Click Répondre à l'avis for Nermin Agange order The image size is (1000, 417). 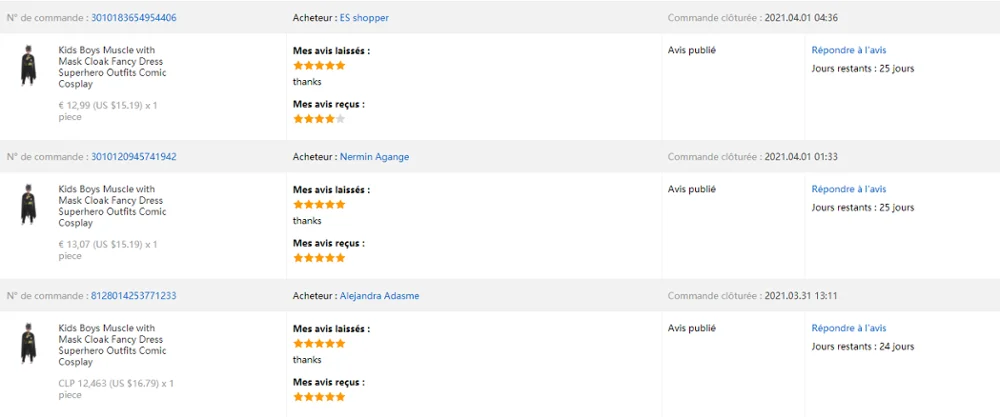(x=848, y=189)
